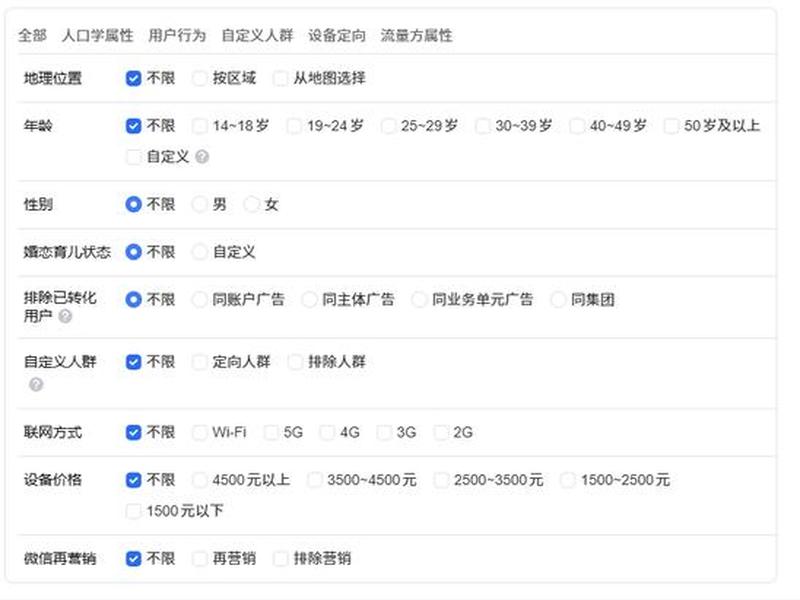Check 按区域 for 地理位置
The height and width of the screenshot is (600, 800).
(199, 78)
